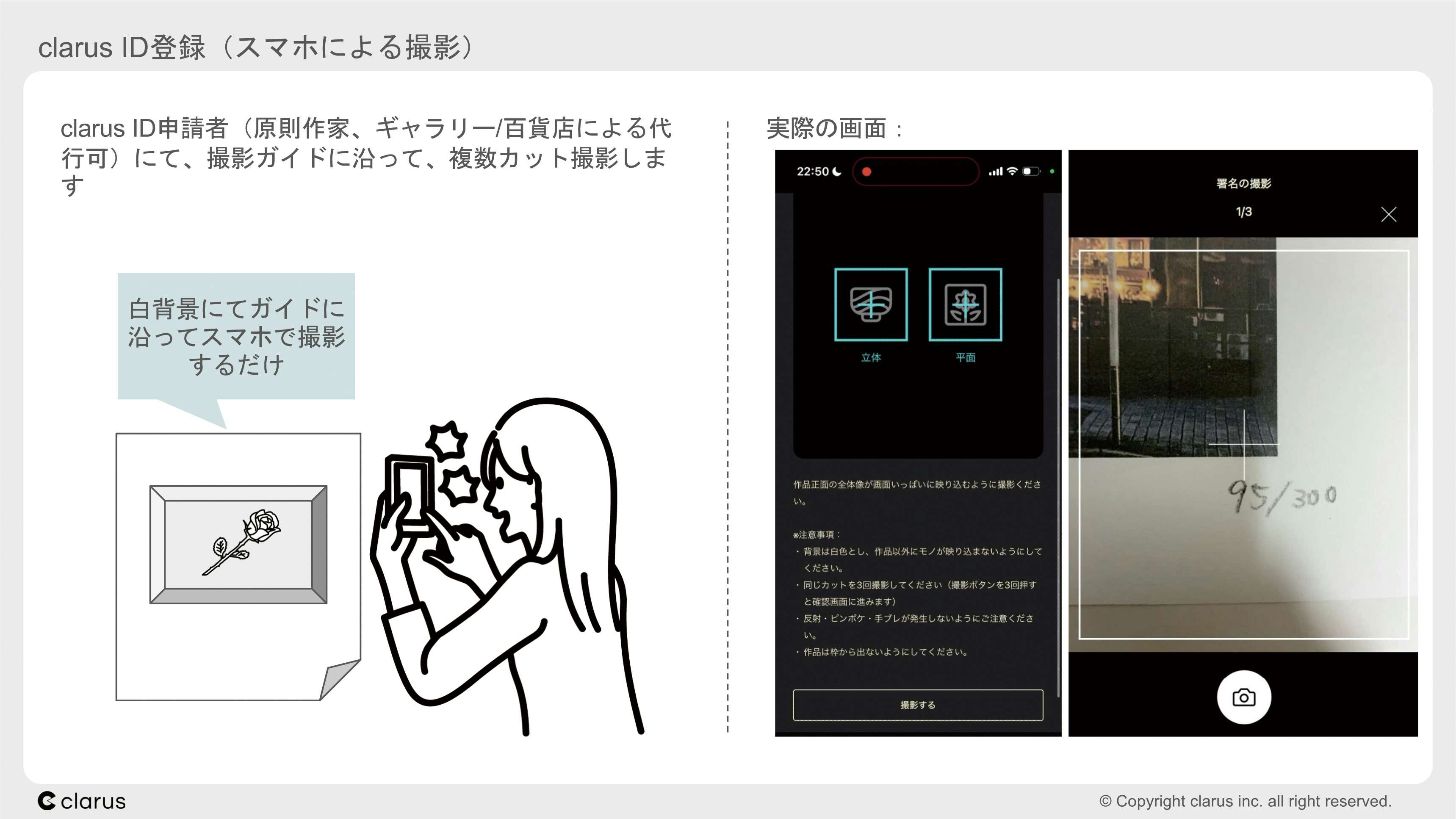Click the cellular signal bars icon

coord(996,171)
